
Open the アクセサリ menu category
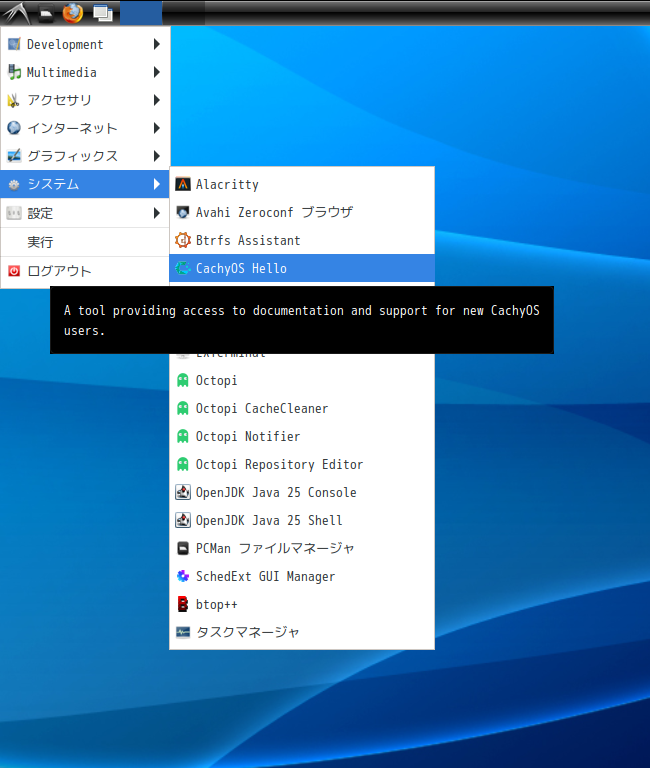85,100
